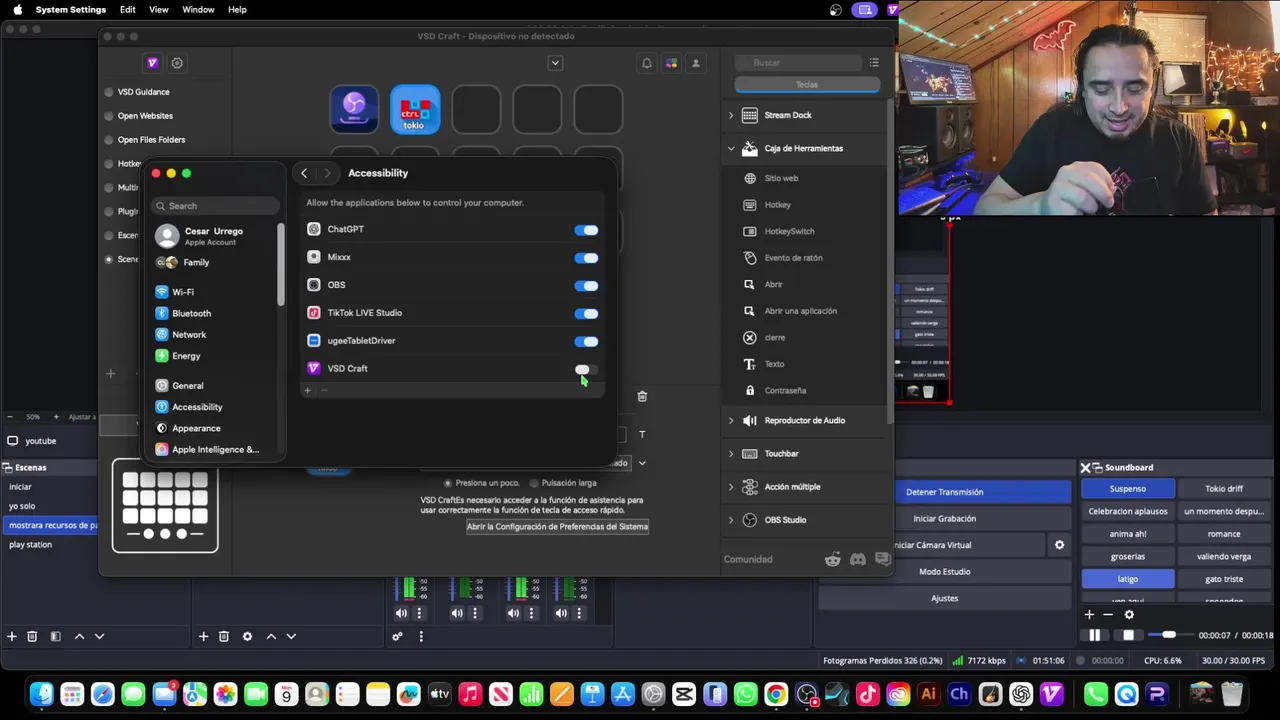Delete key using trash icon in VSD Craft
Screen dimensions: 1280x720
click(642, 396)
